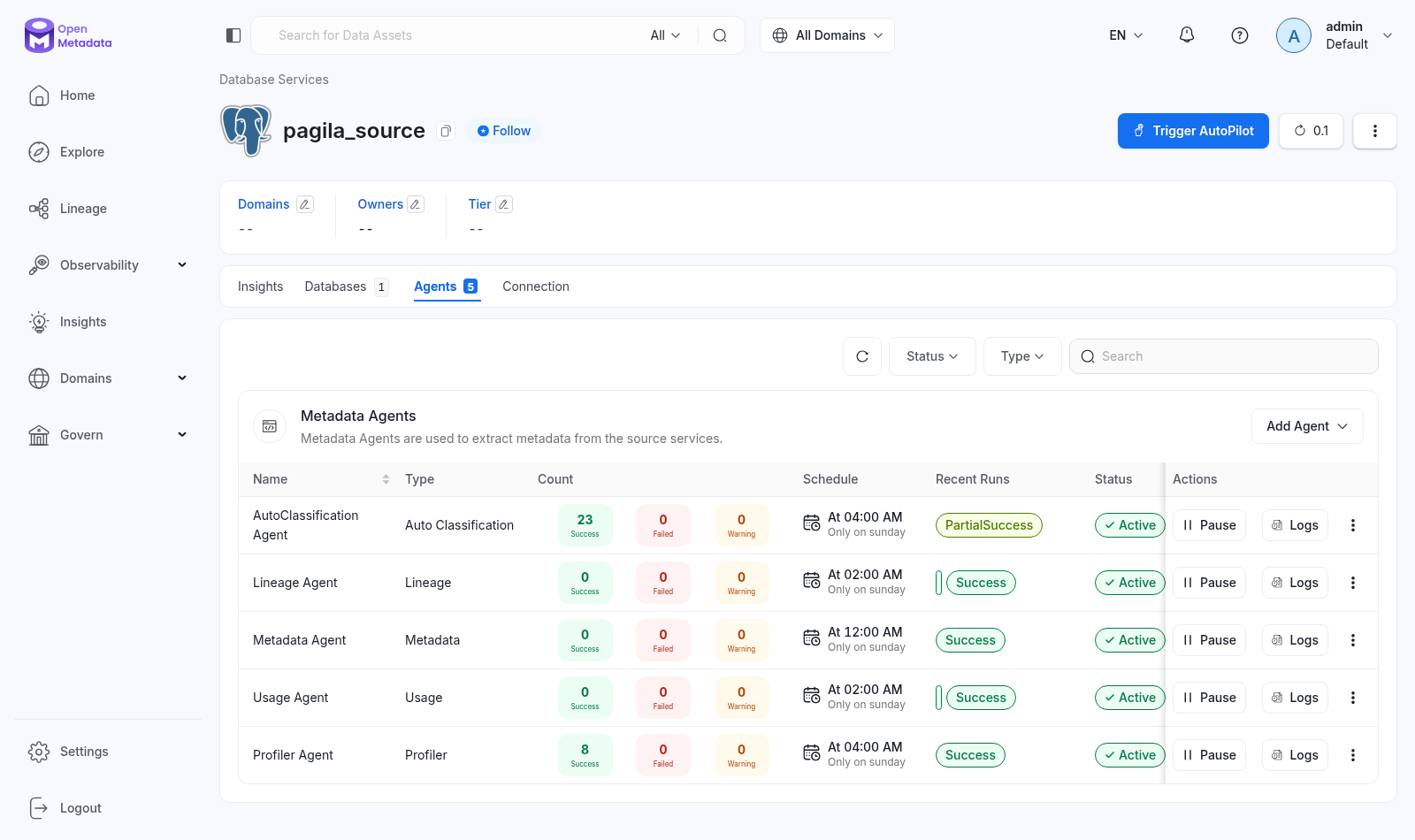Click Profiler Agent 8 Success count

(585, 755)
